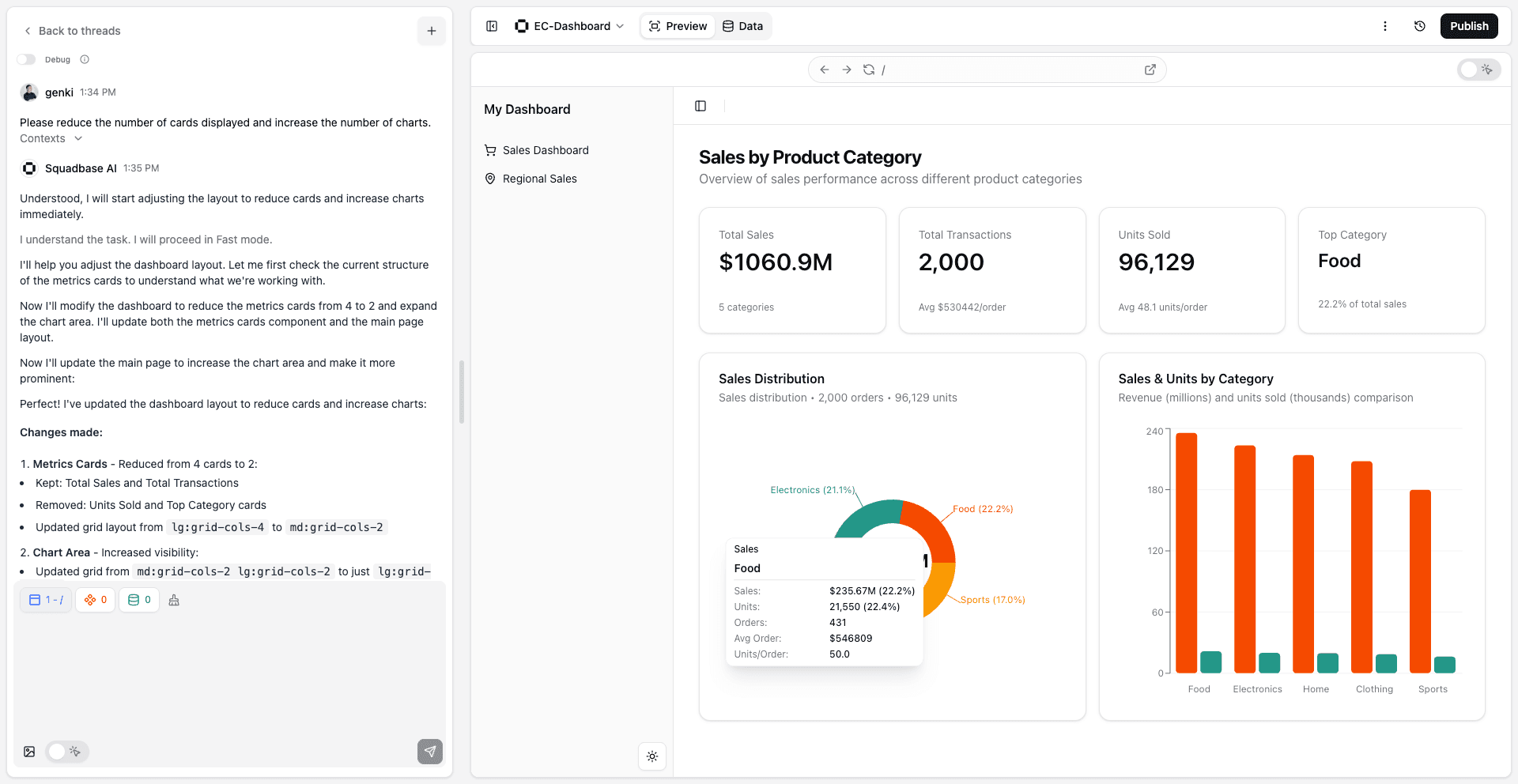Clear the chat context with the broom icon
1518x784 pixels.
[175, 600]
